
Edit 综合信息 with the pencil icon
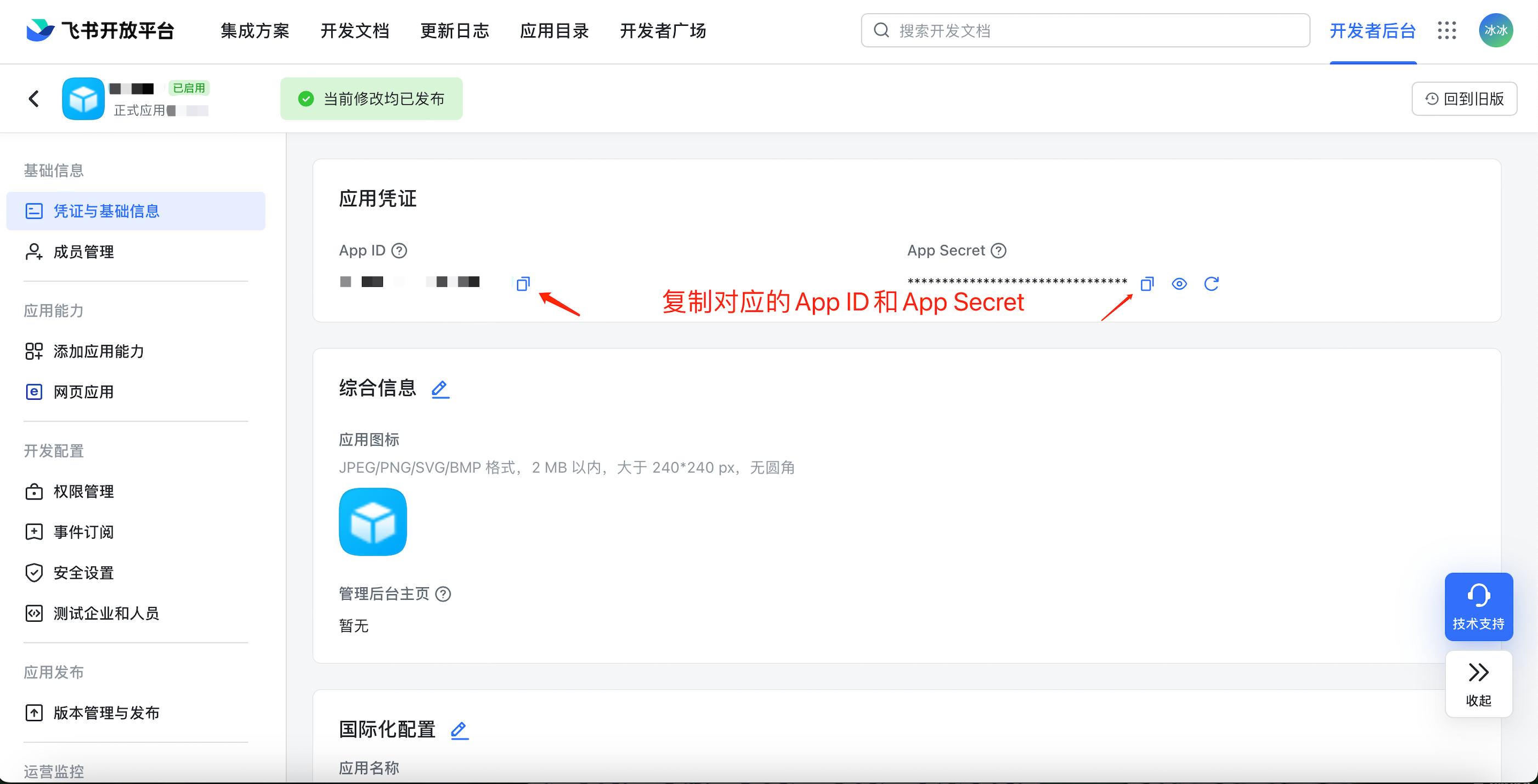[440, 389]
